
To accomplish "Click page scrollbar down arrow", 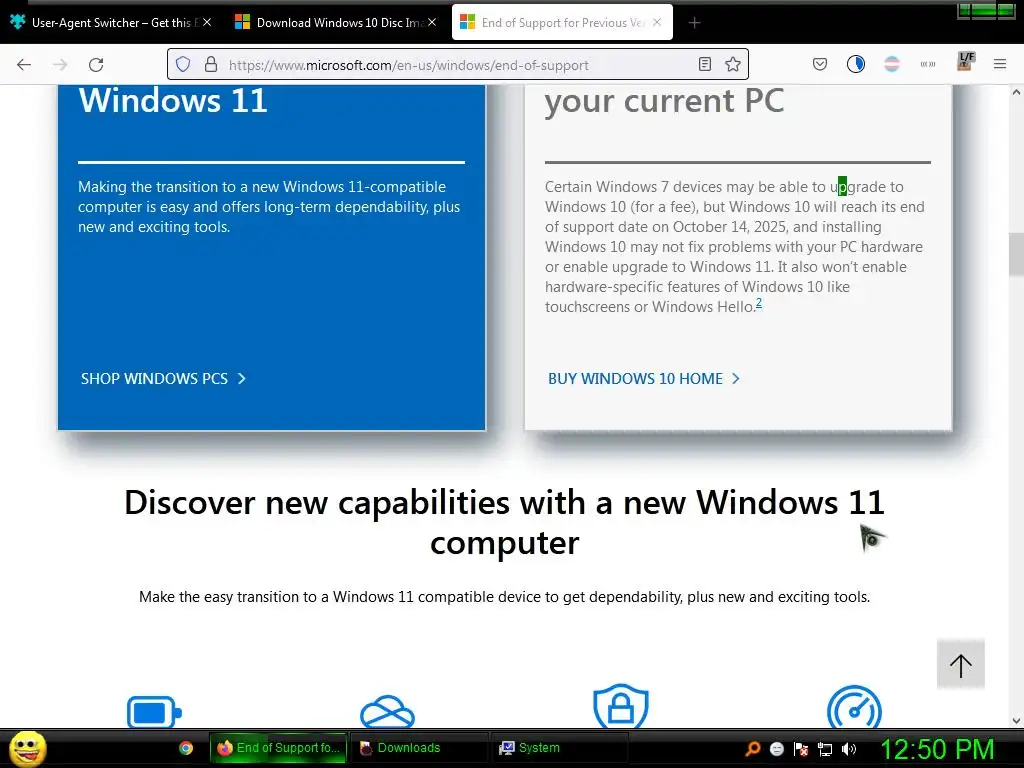I will click(1016, 720).
